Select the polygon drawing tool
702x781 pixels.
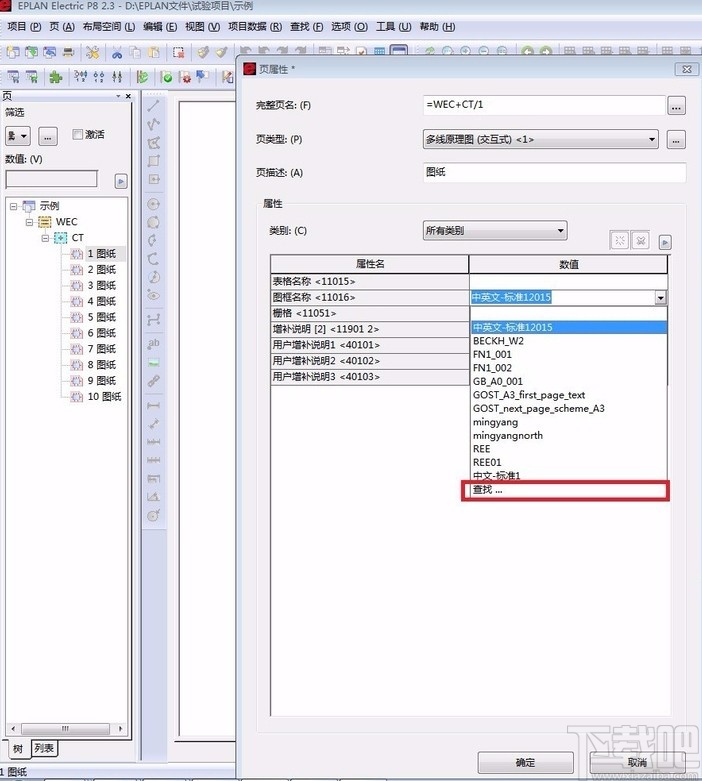point(153,142)
